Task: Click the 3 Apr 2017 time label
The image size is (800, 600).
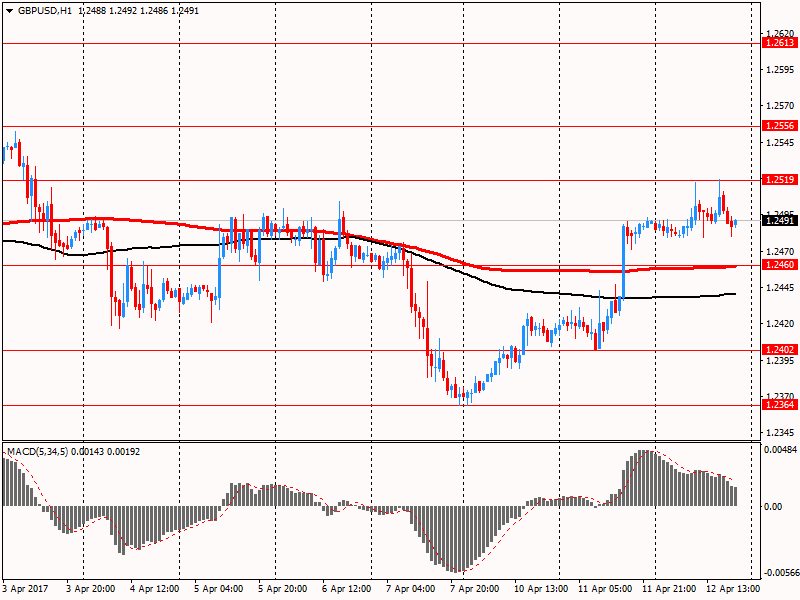Action: 25,589
